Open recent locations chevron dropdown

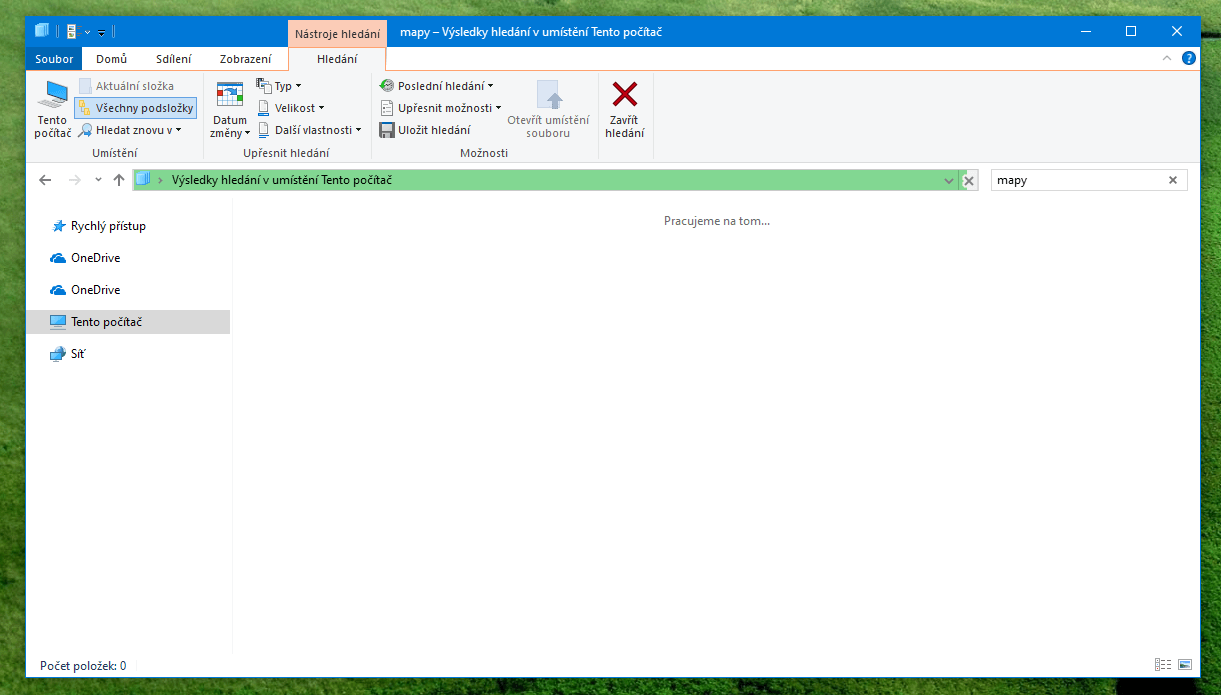click(98, 180)
